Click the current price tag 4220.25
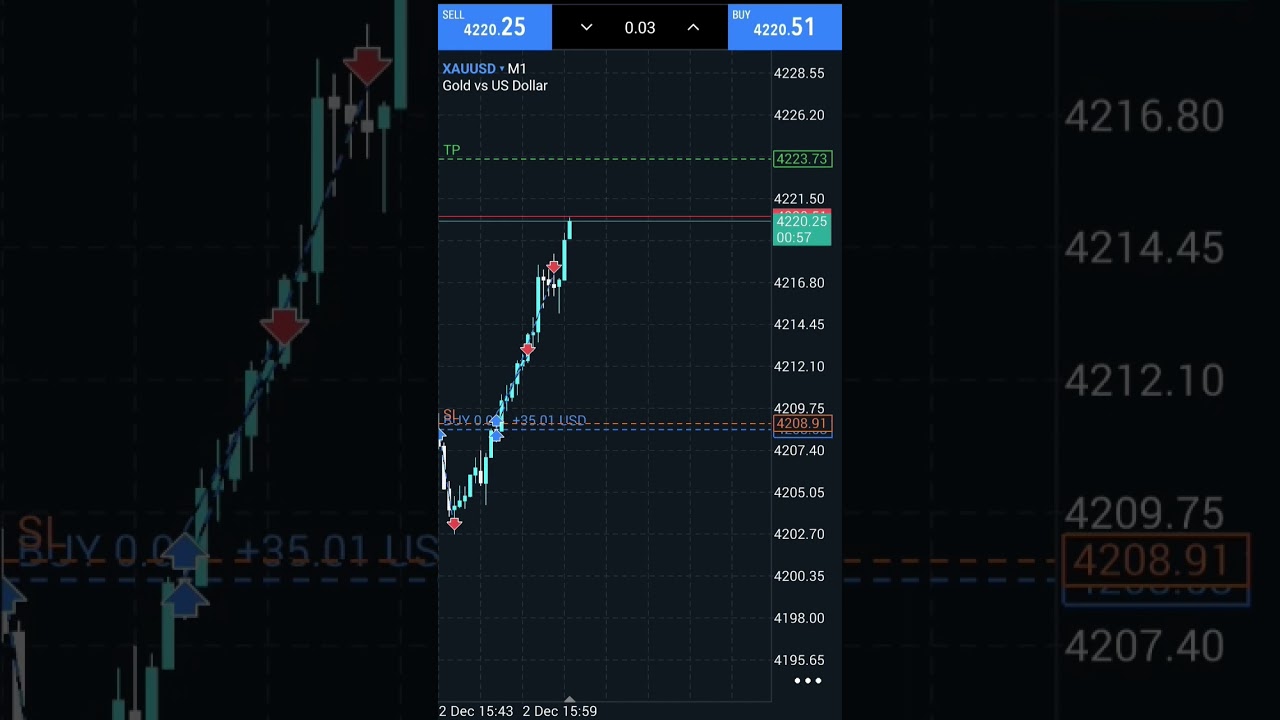Screen dimensions: 1280x720 tap(802, 222)
